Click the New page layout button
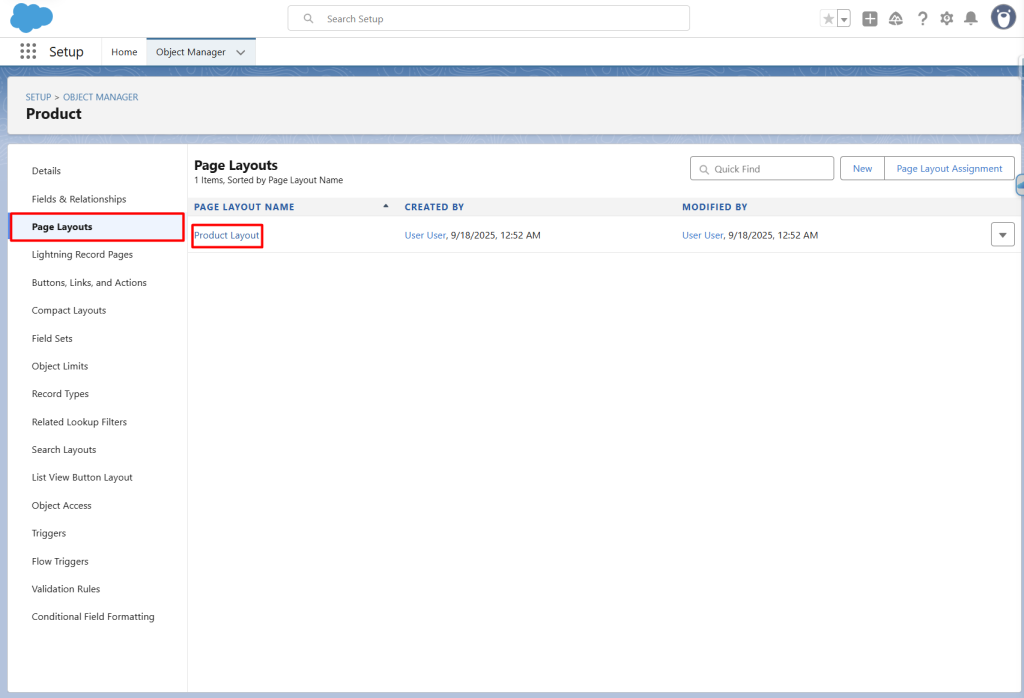 pyautogui.click(x=862, y=169)
